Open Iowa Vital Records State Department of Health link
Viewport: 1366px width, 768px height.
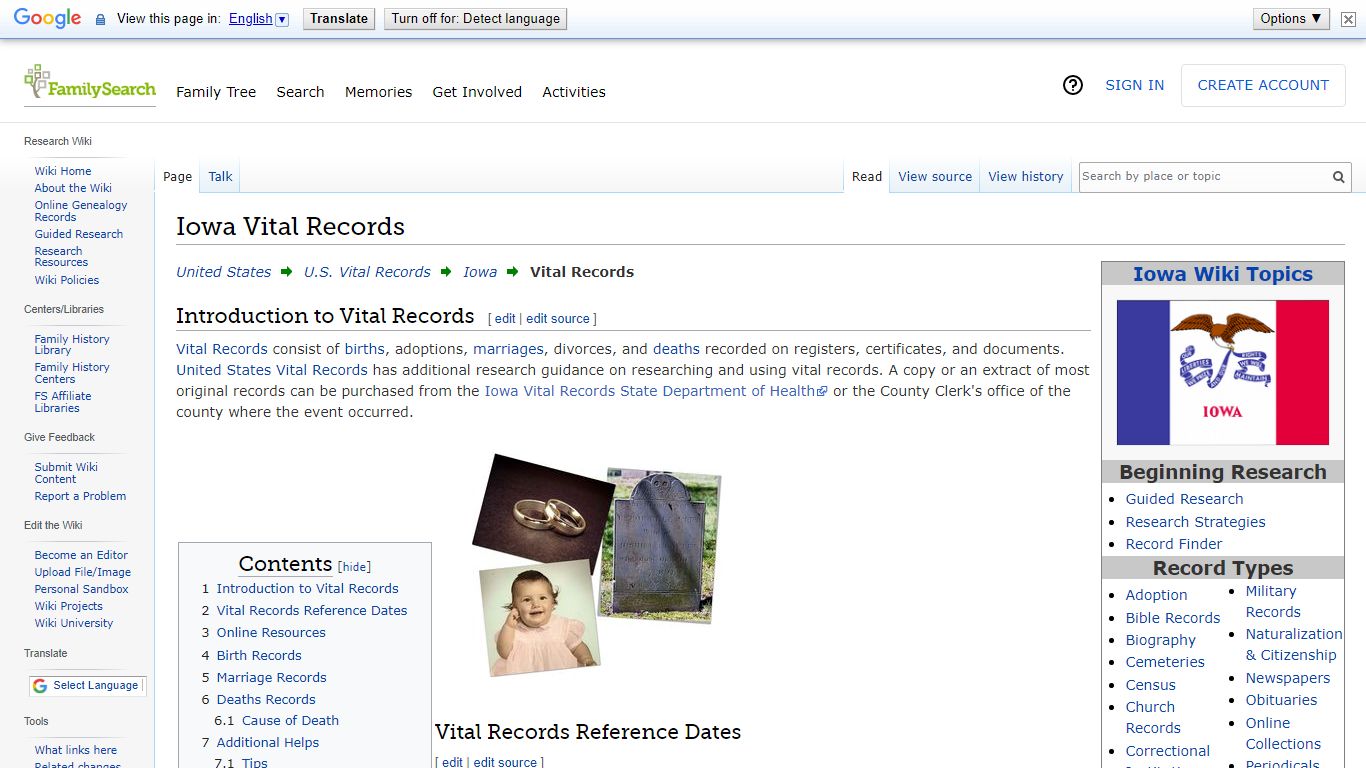tap(656, 391)
